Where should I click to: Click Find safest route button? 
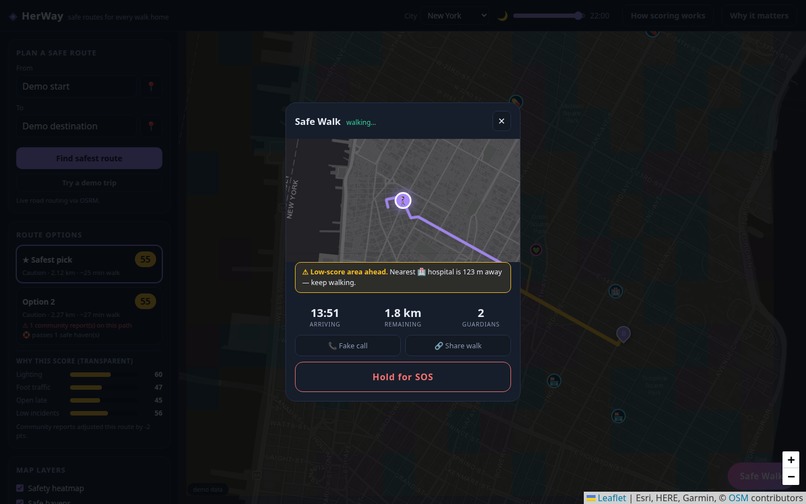click(x=89, y=158)
